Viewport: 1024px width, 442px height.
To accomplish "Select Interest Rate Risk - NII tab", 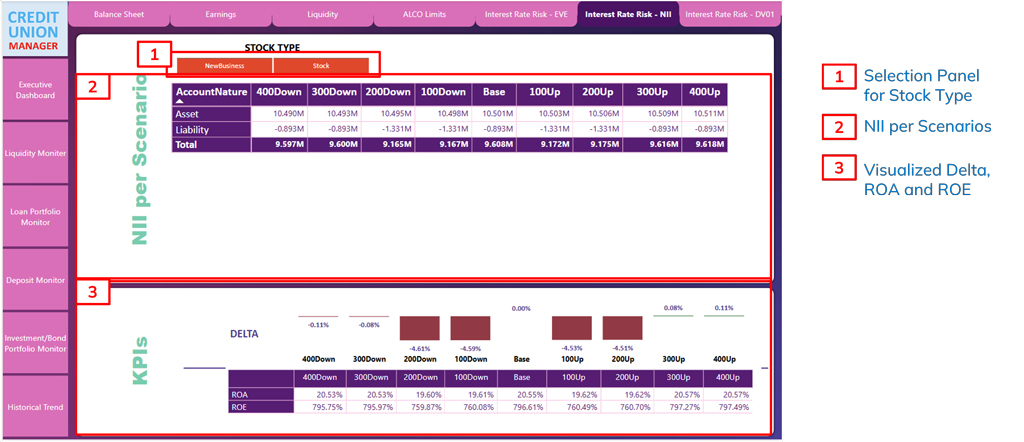I will 628,13.
